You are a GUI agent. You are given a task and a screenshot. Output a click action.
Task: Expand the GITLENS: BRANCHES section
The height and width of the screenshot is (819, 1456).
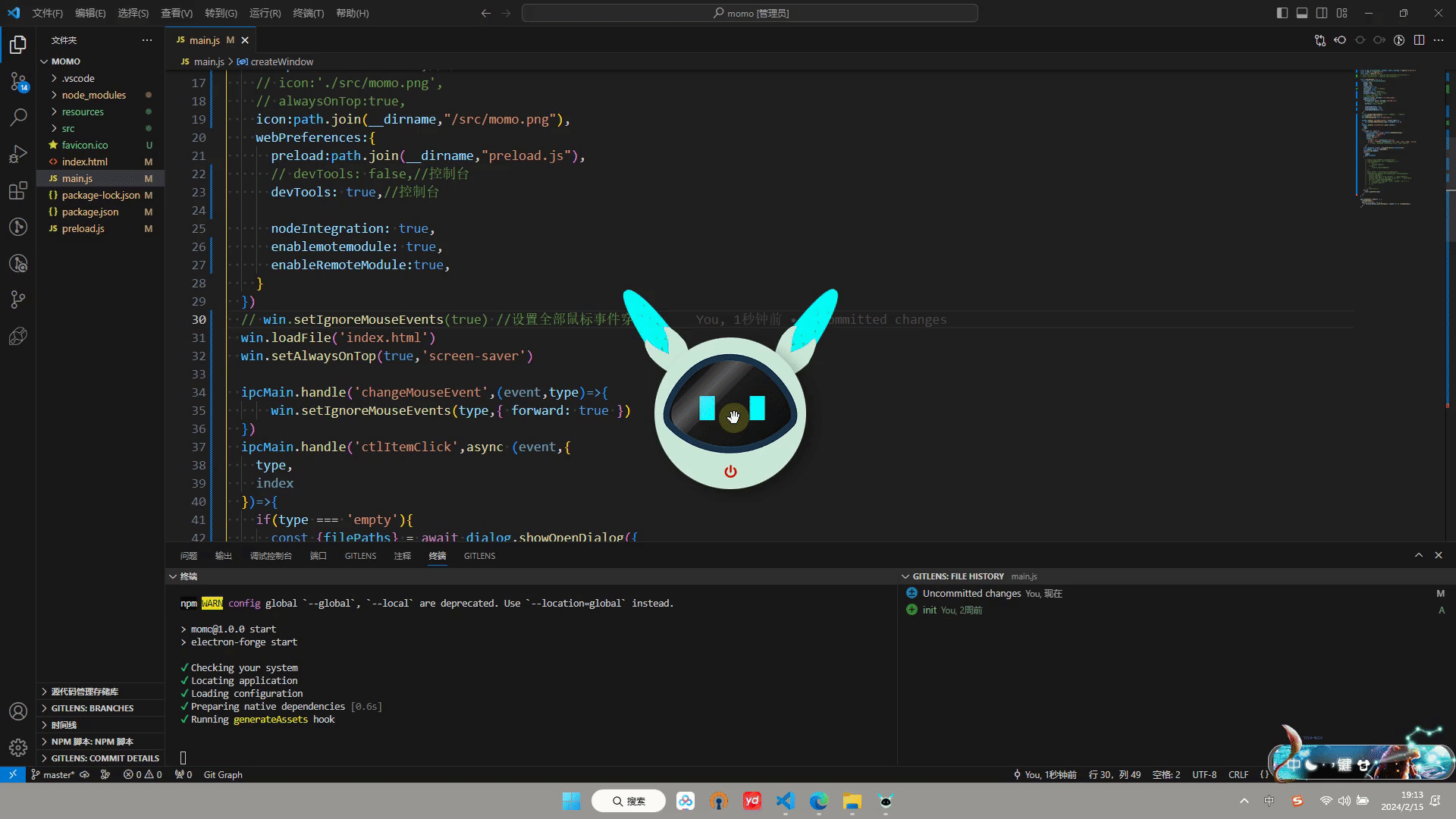[x=101, y=708]
